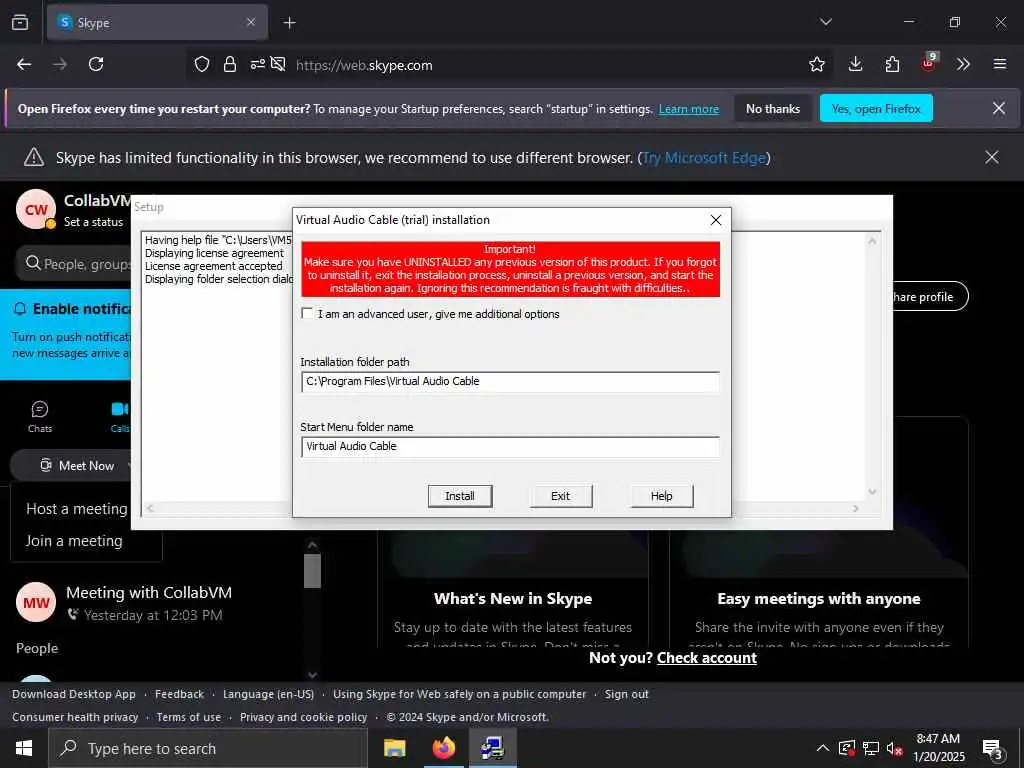Open the Windows Start menu
The width and height of the screenshot is (1024, 768).
pyautogui.click(x=24, y=748)
